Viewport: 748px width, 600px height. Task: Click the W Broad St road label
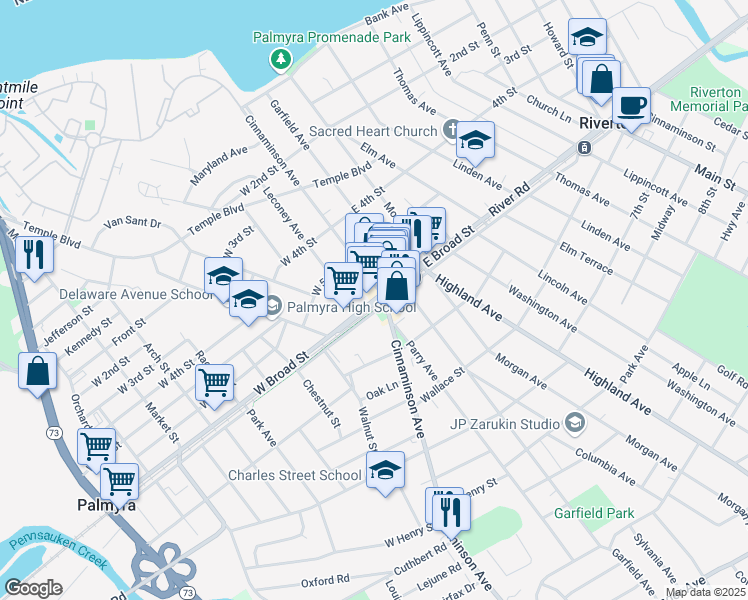281,373
